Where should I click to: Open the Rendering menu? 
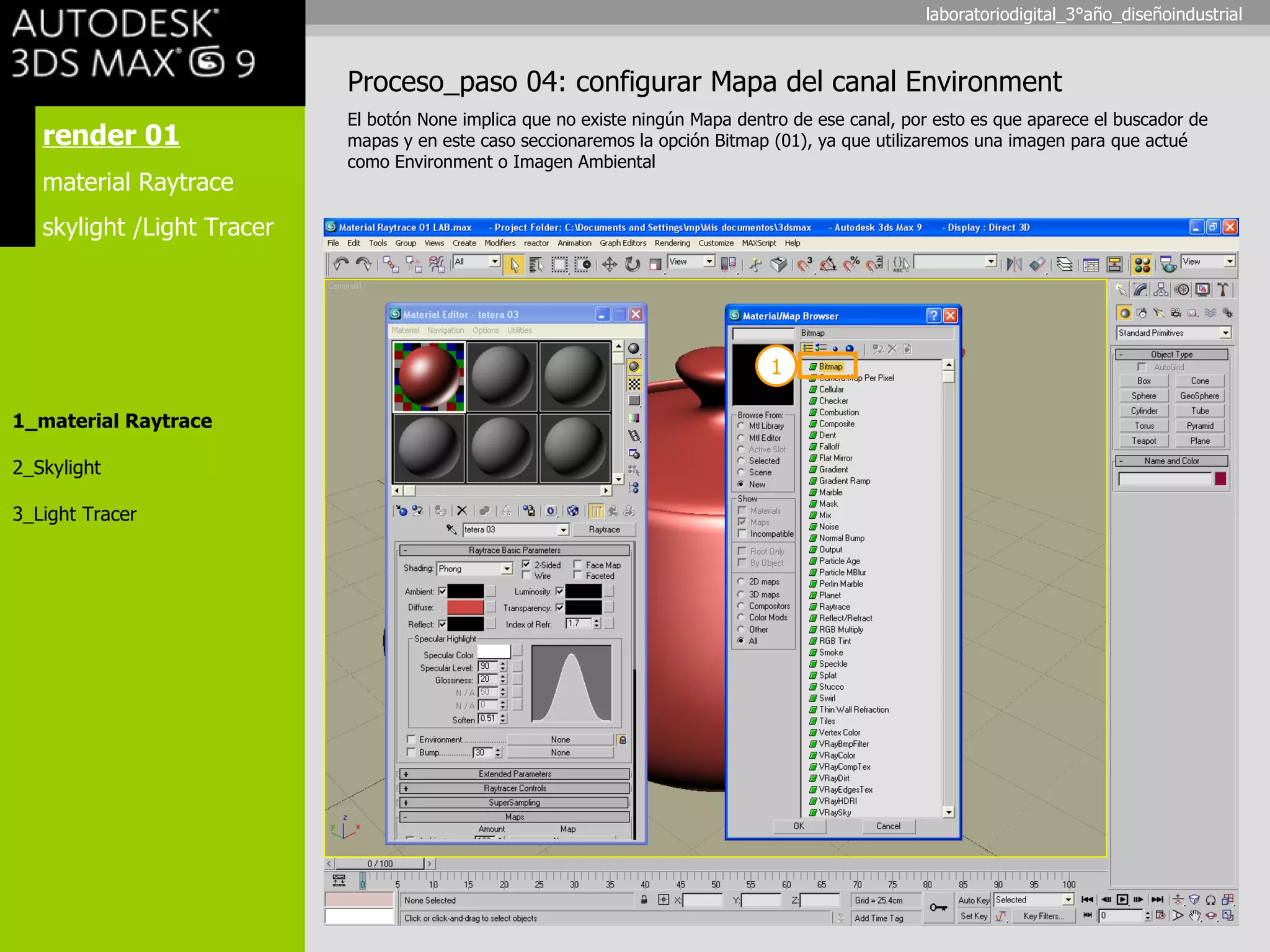[x=672, y=243]
